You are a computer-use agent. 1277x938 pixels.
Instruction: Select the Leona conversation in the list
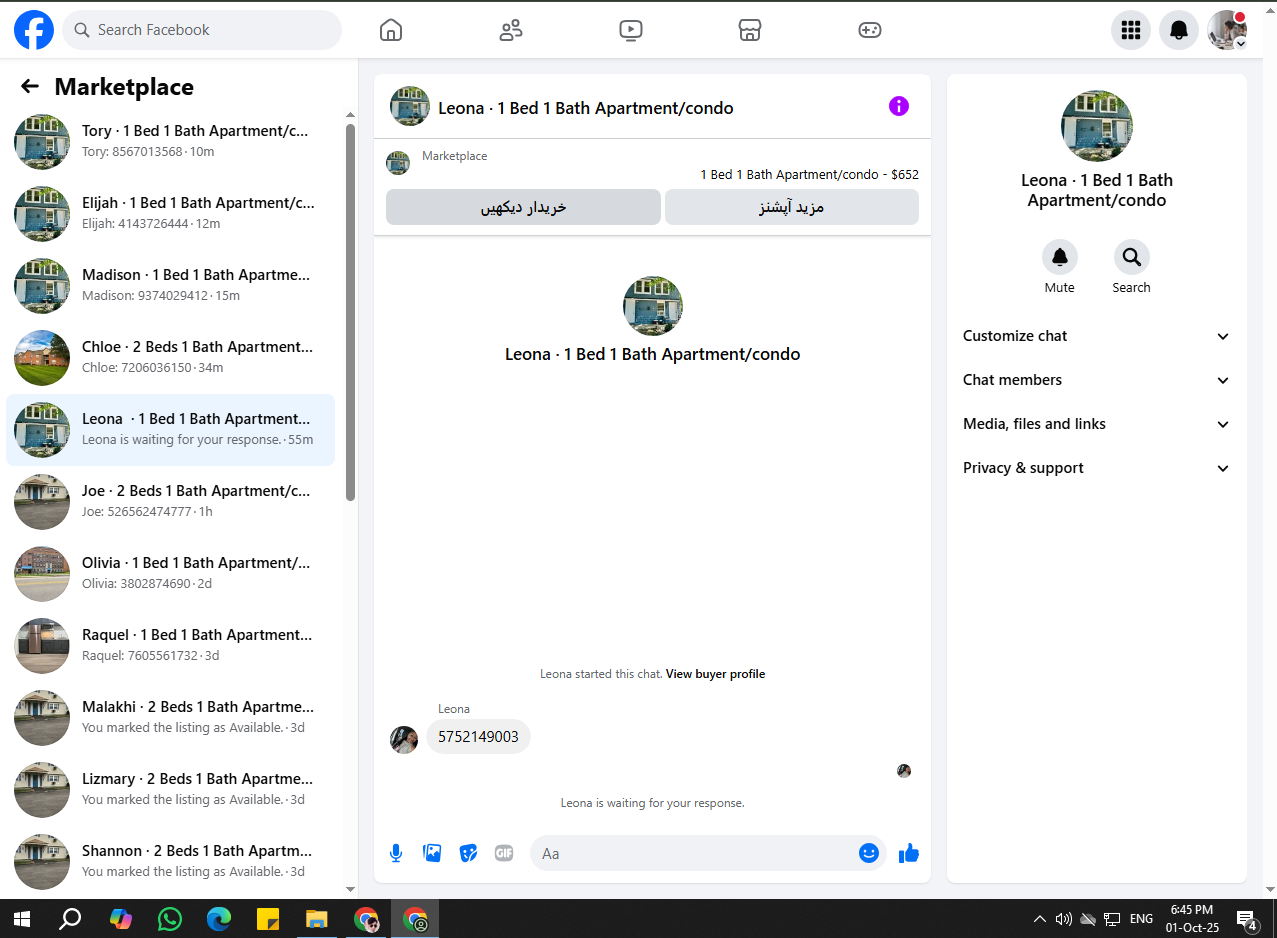coord(171,430)
